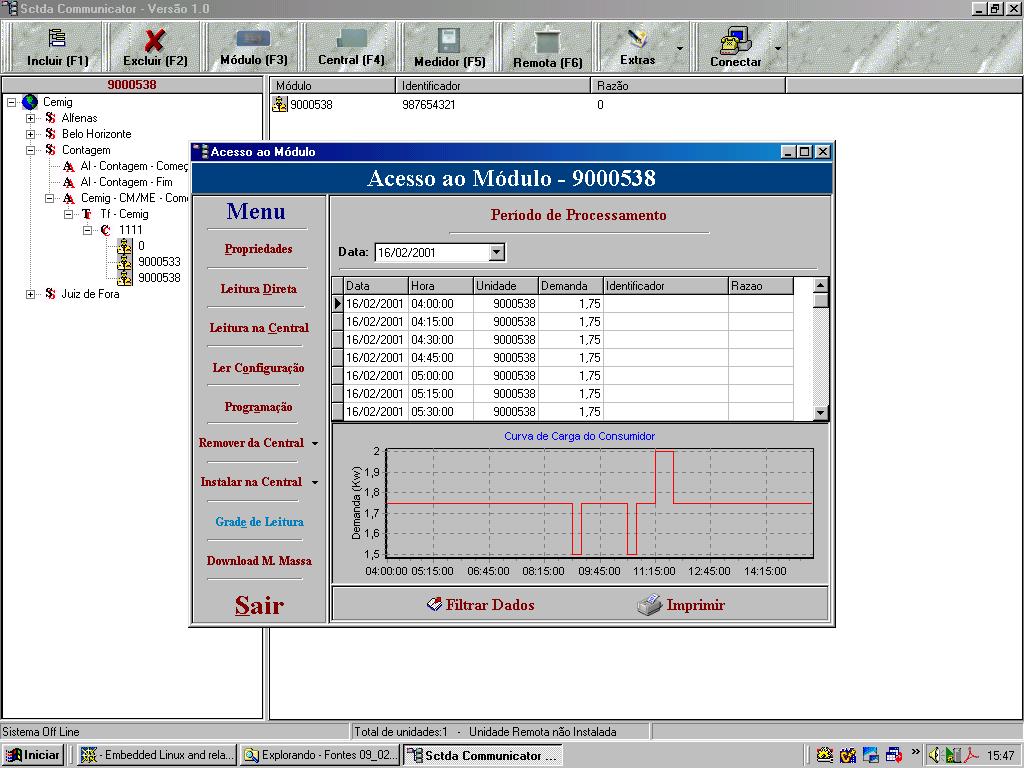The image size is (1024, 768).
Task: Click the icon of tree module 9000538
Action: pyautogui.click(x=124, y=278)
